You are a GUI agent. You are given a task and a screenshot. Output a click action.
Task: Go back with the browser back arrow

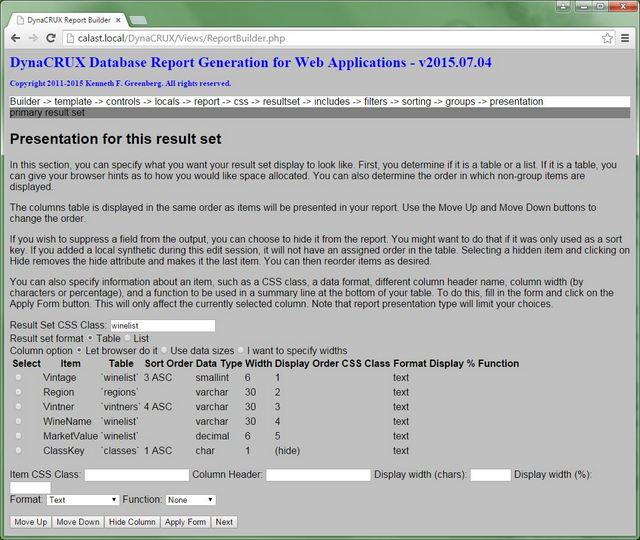16,38
